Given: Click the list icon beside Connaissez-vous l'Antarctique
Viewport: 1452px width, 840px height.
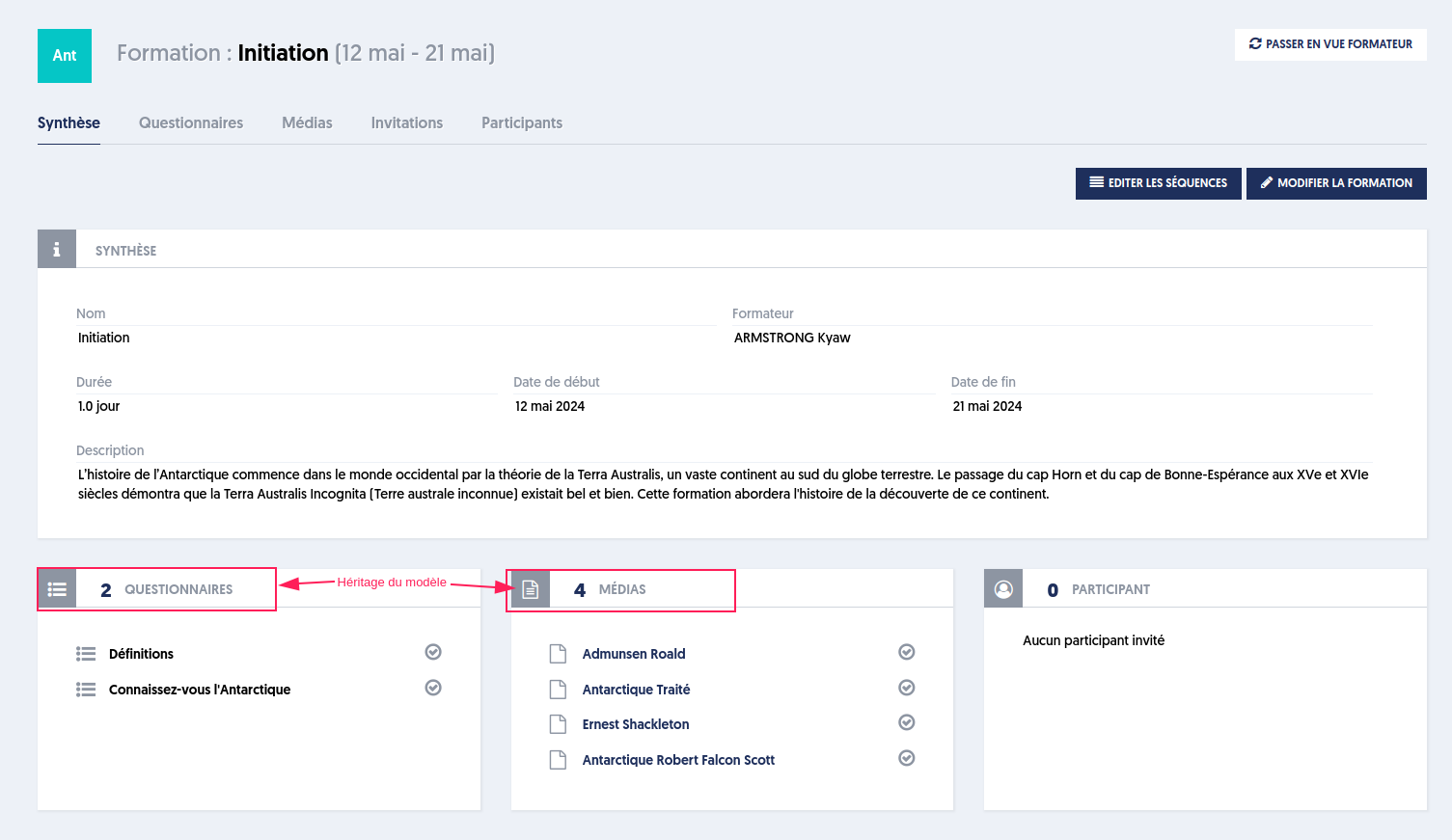Looking at the screenshot, I should [x=86, y=690].
